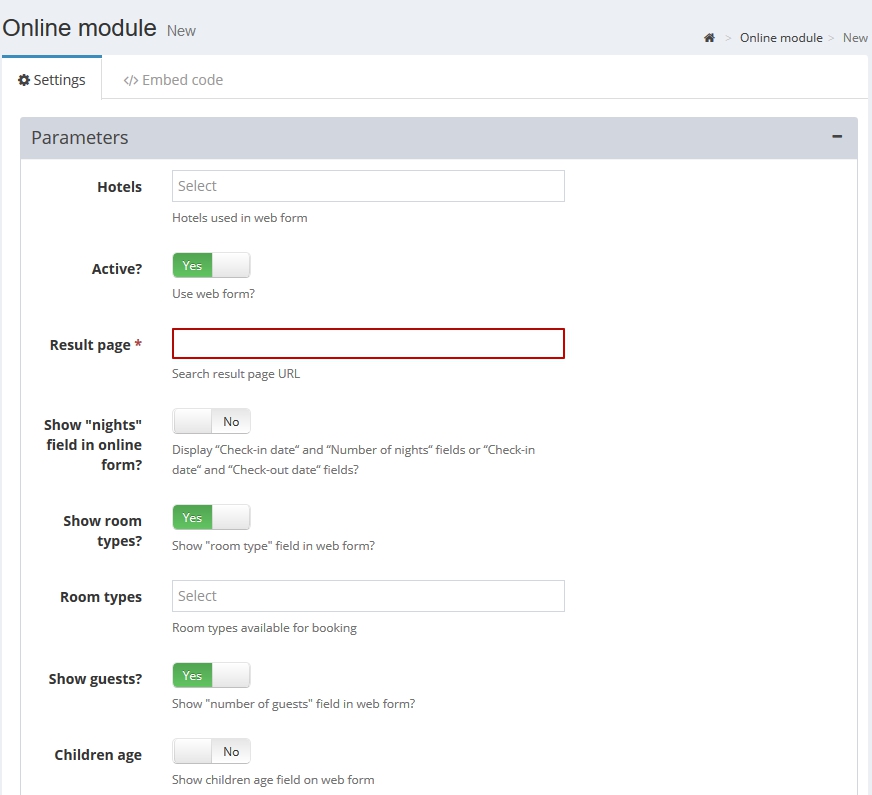Click the gear icon on Settings tab
The image size is (872, 795).
(24, 80)
